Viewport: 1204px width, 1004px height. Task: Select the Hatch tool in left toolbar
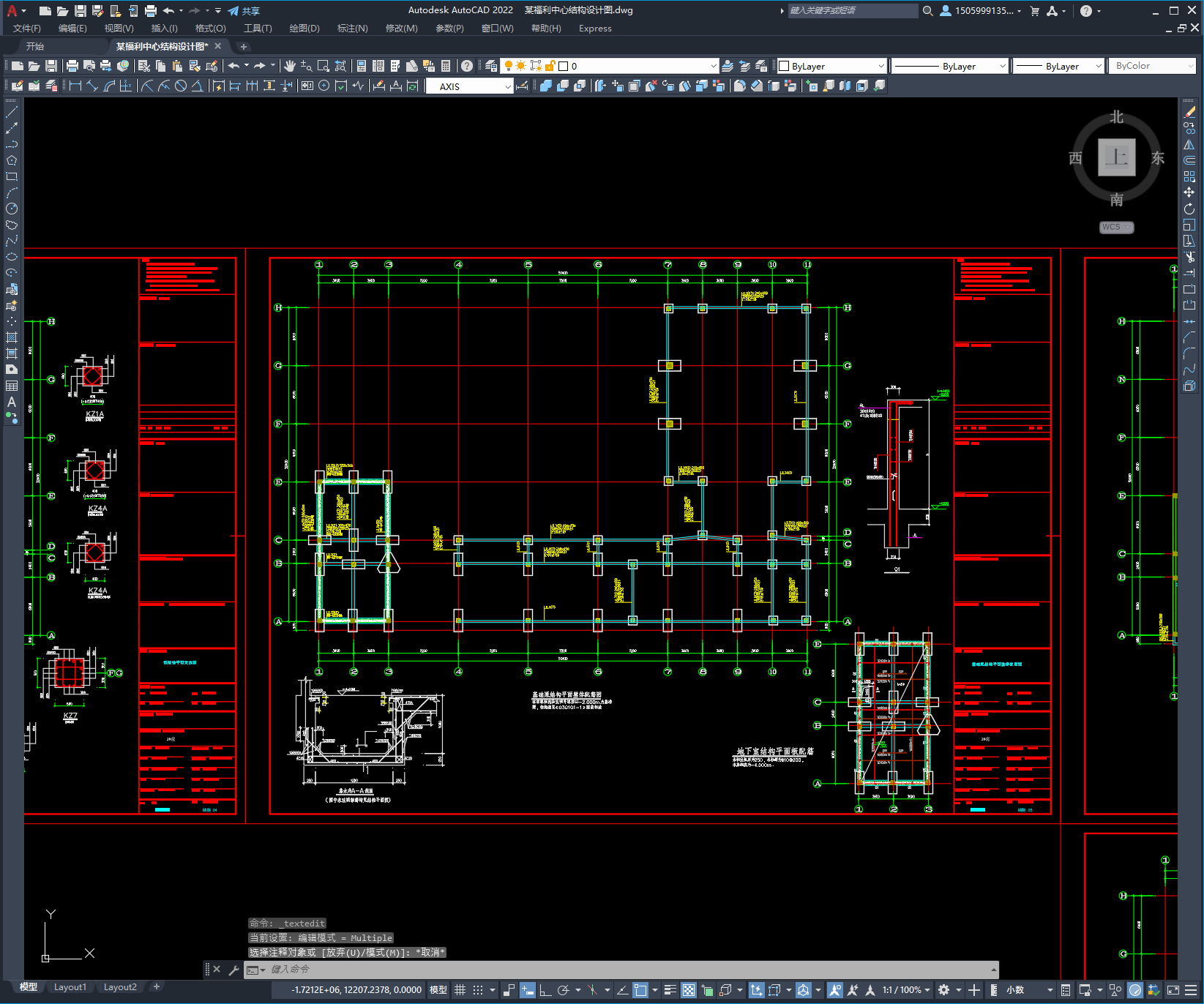(12, 337)
